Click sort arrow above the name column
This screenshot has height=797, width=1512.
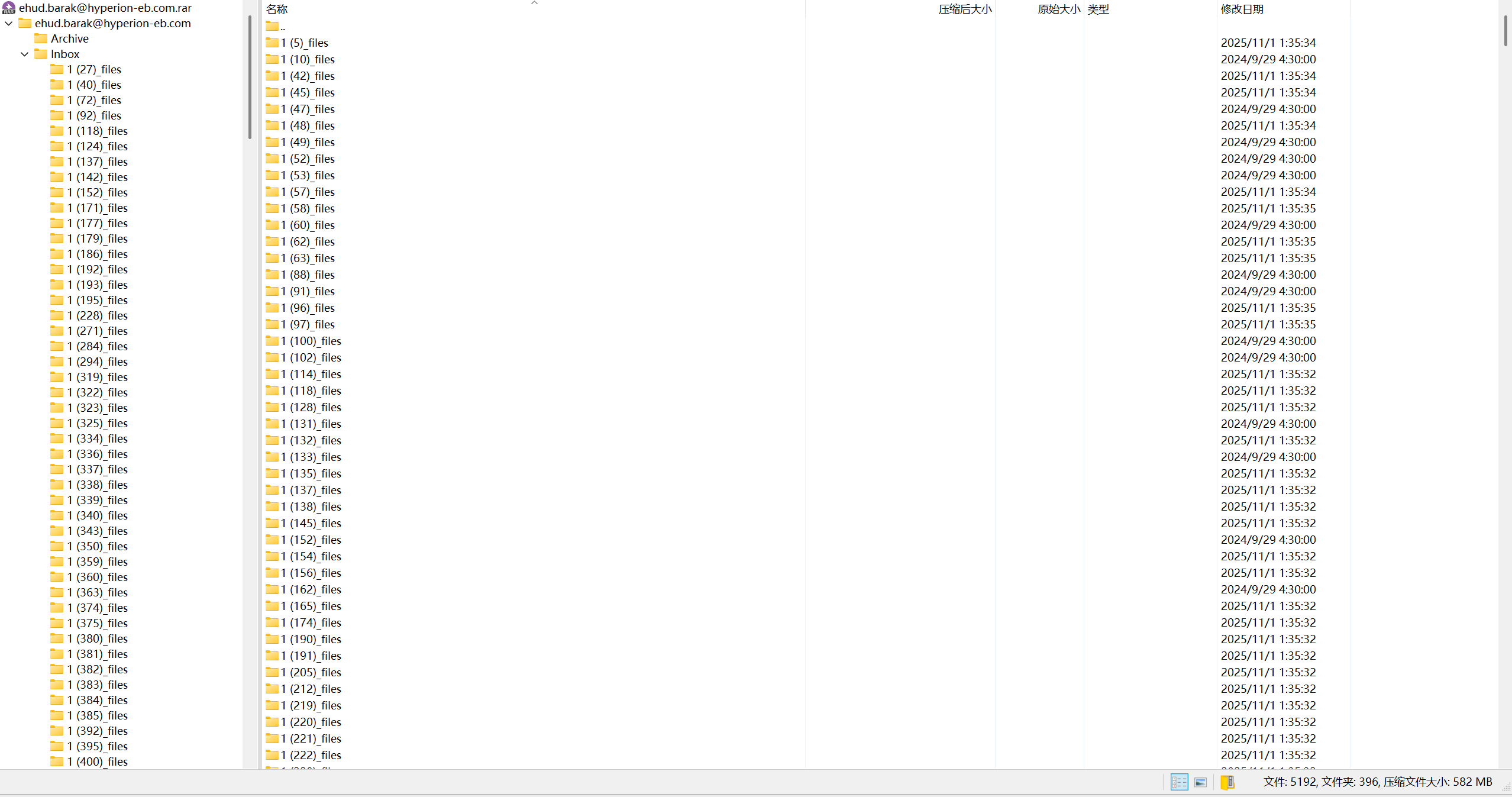[x=534, y=3]
